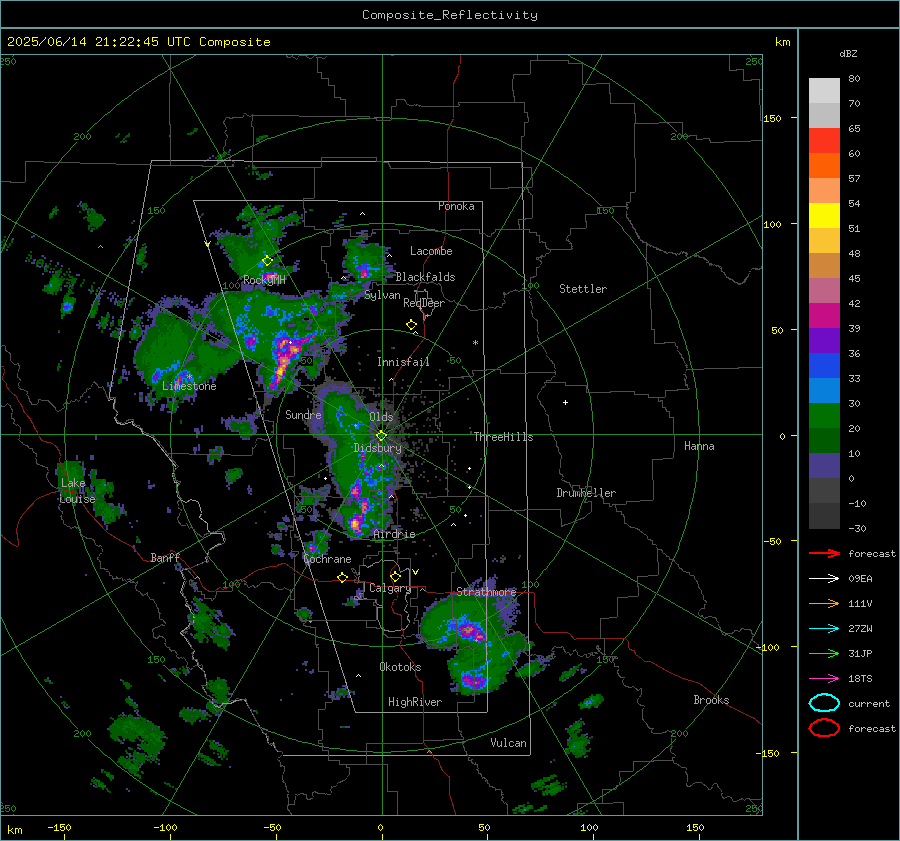This screenshot has width=900, height=841.
Task: Click the Stettler town label
Action: click(x=583, y=289)
